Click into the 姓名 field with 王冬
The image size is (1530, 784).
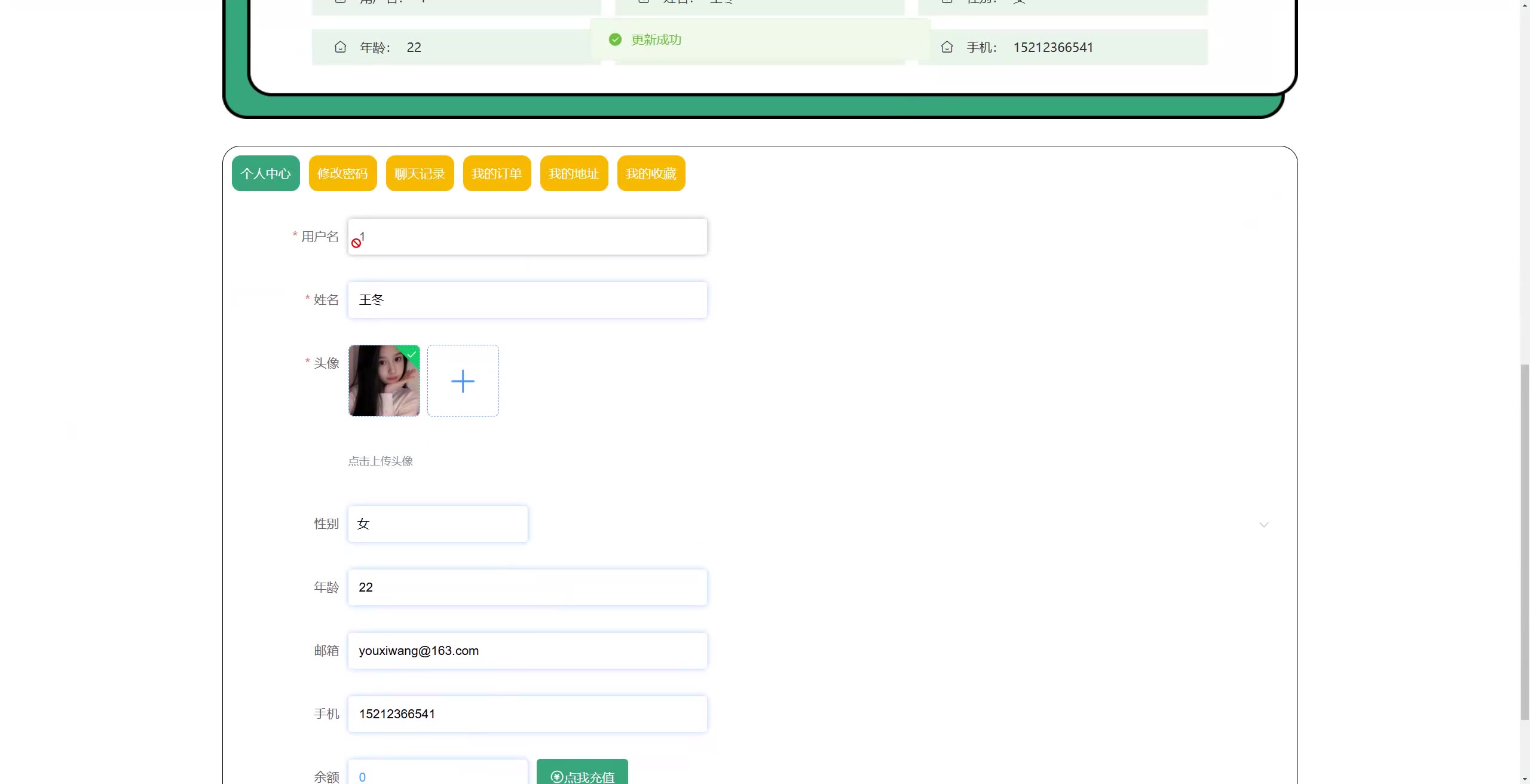(x=527, y=300)
